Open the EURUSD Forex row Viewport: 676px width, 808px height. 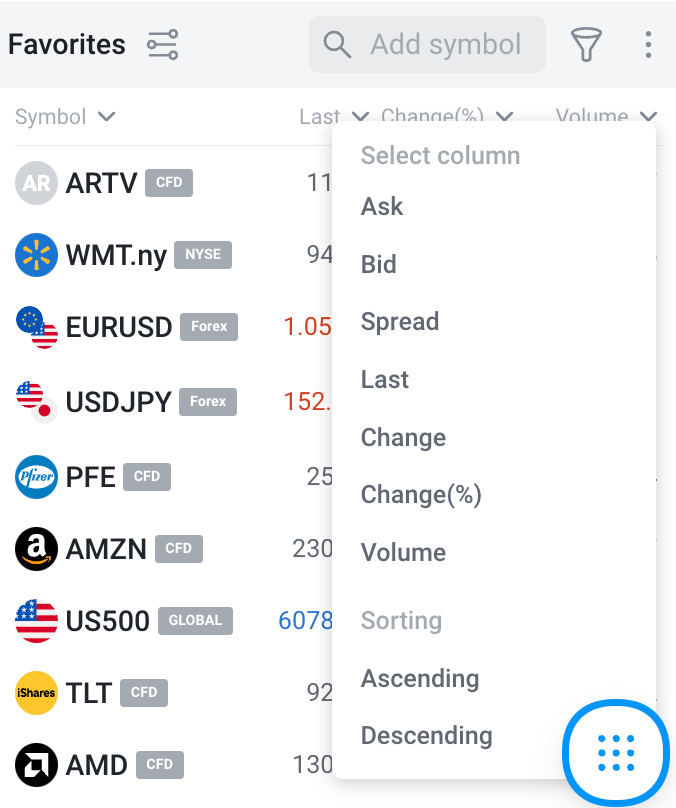(119, 327)
